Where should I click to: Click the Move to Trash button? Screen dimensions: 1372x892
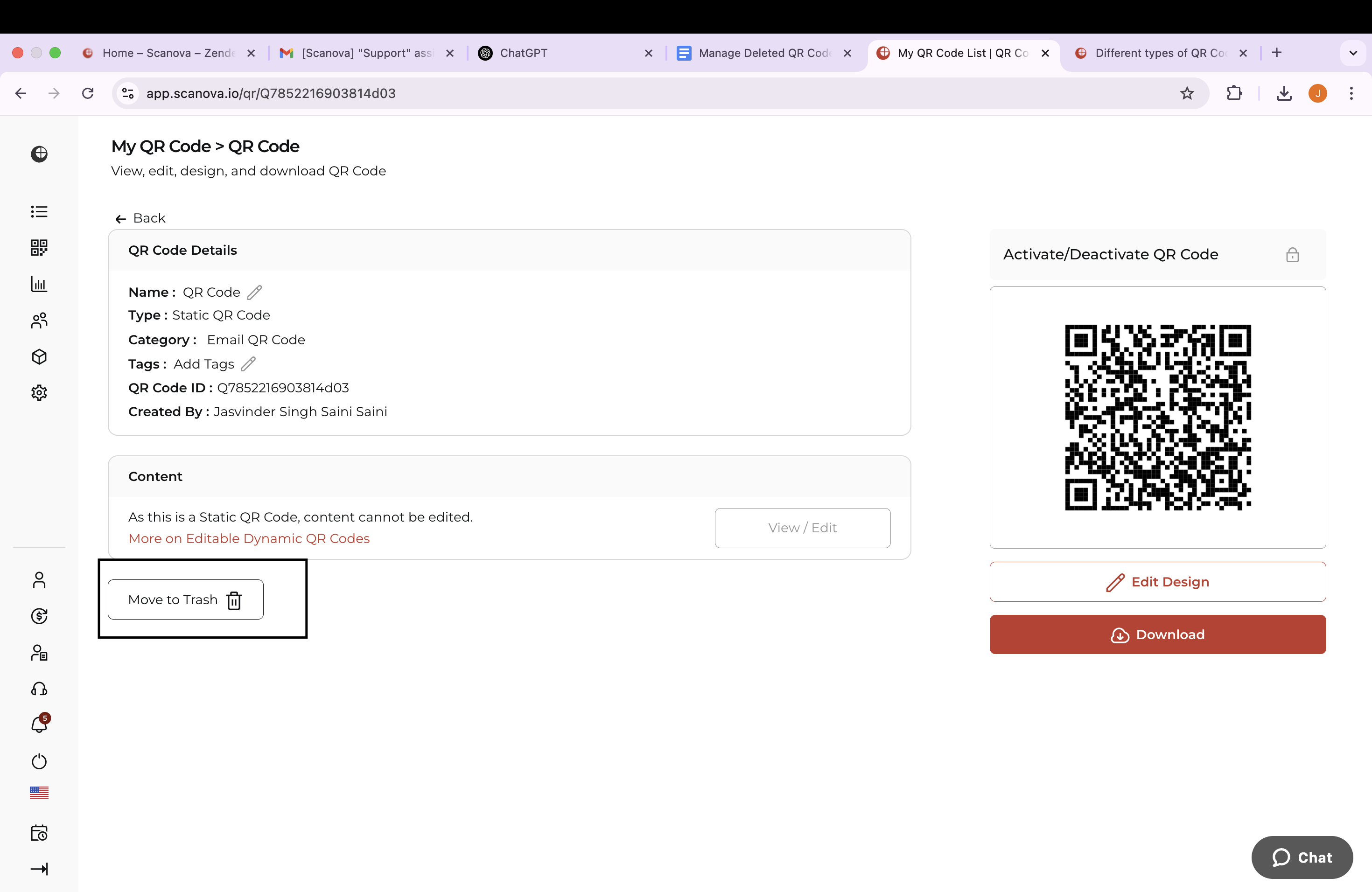[x=186, y=599]
